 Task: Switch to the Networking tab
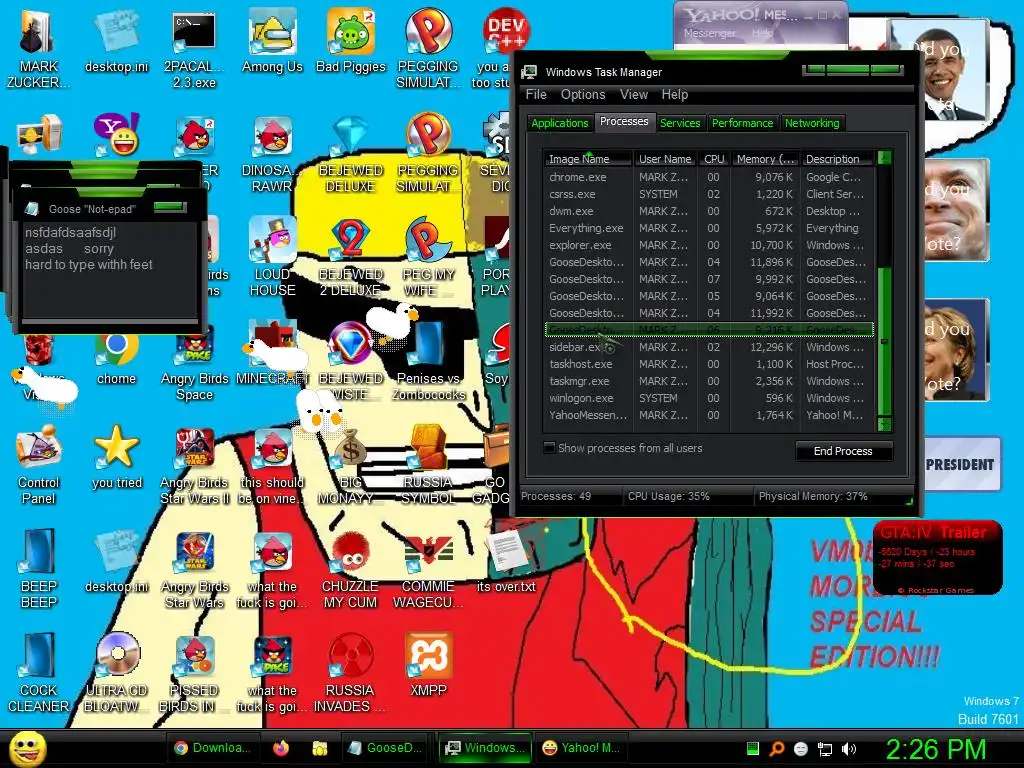[x=812, y=123]
